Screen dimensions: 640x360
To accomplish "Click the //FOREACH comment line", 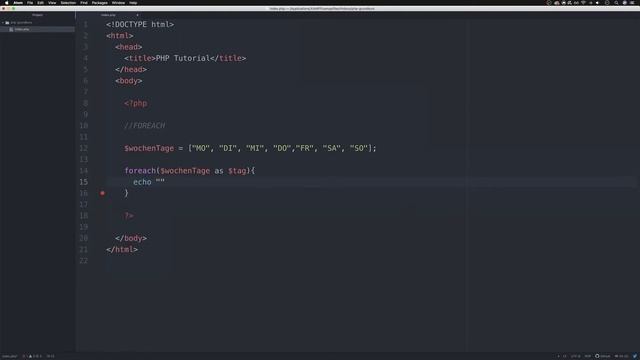I will click(x=145, y=126).
